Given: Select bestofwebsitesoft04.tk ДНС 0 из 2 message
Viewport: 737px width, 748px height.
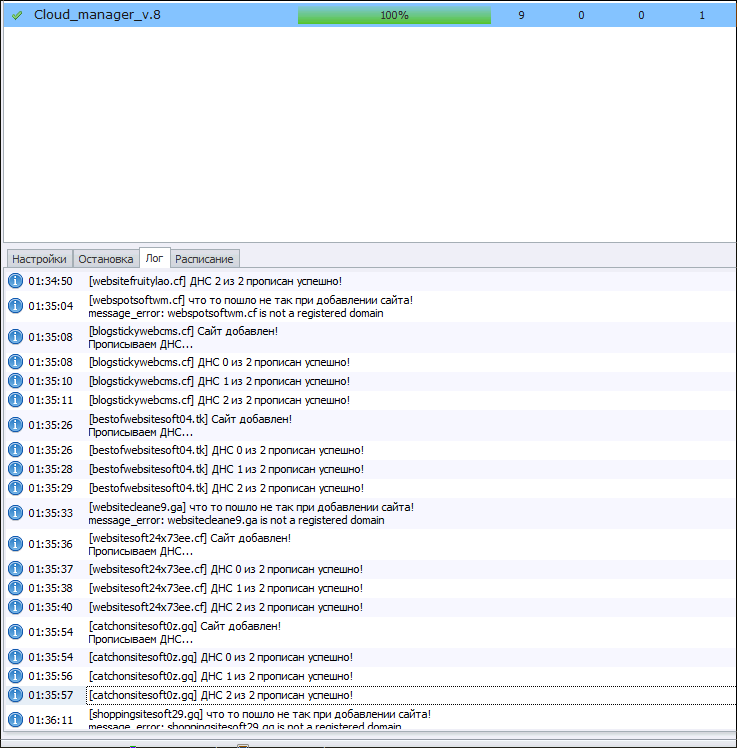Looking at the screenshot, I should point(226,450).
